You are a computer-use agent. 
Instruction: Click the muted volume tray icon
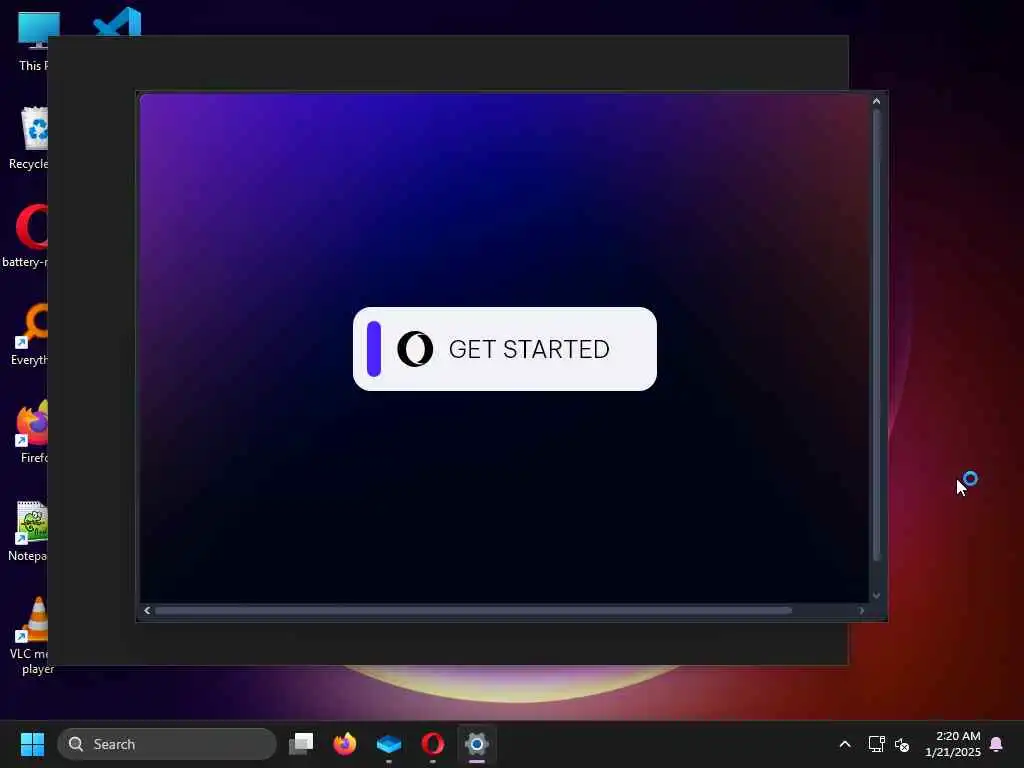click(903, 744)
